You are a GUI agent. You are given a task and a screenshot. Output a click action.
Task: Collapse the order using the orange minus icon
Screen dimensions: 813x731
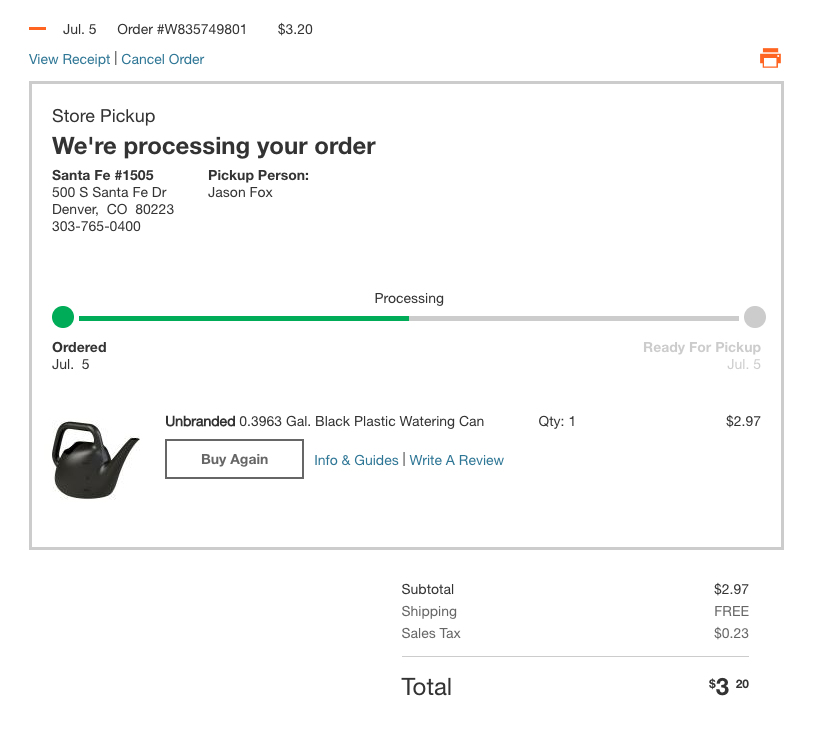(x=38, y=29)
